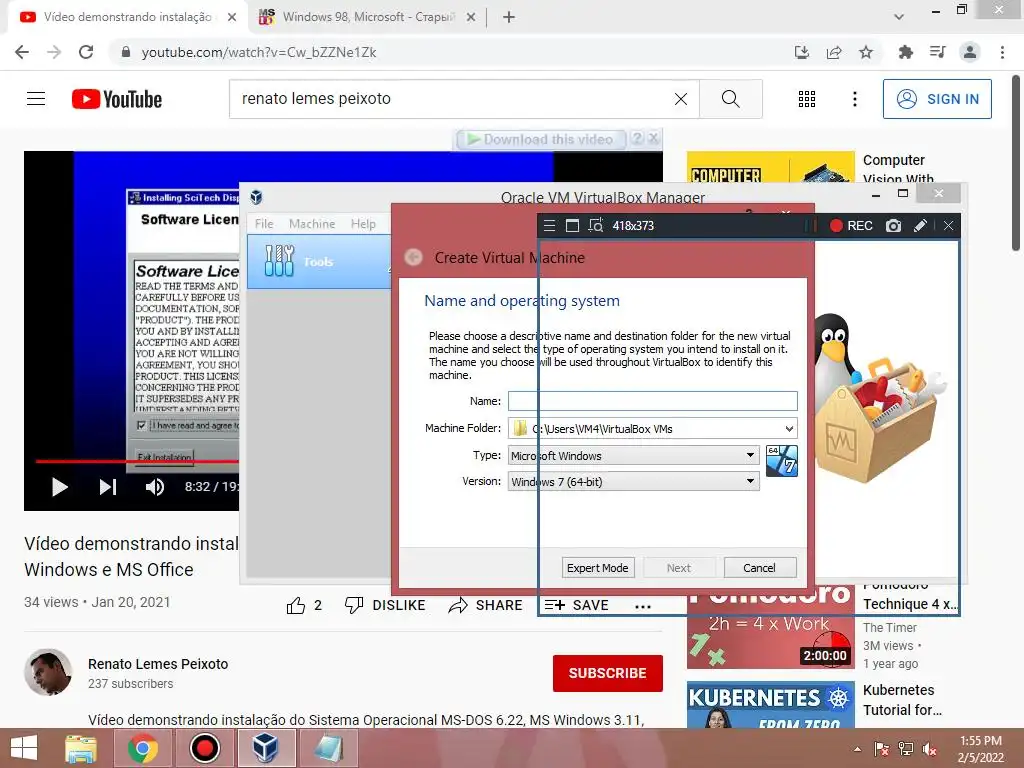Image resolution: width=1024 pixels, height=768 pixels.
Task: Open a new Chrome tab
Action: coord(509,17)
